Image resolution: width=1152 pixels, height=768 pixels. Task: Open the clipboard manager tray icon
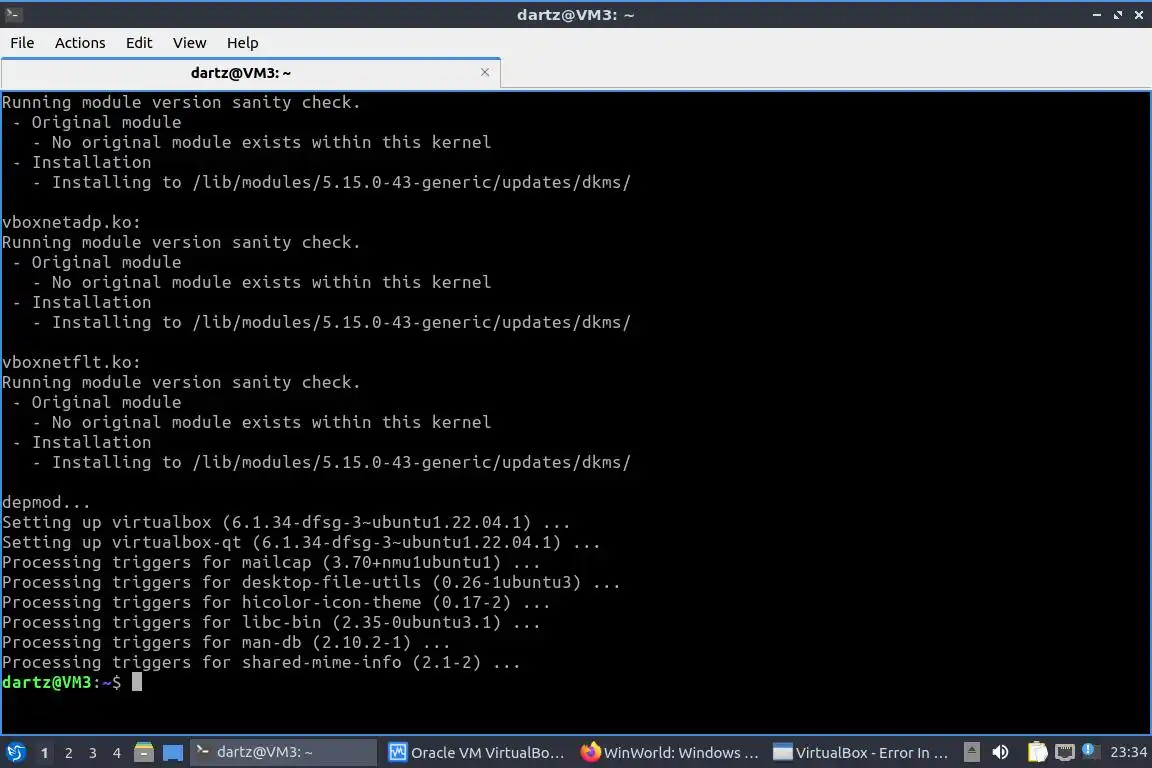point(1037,752)
